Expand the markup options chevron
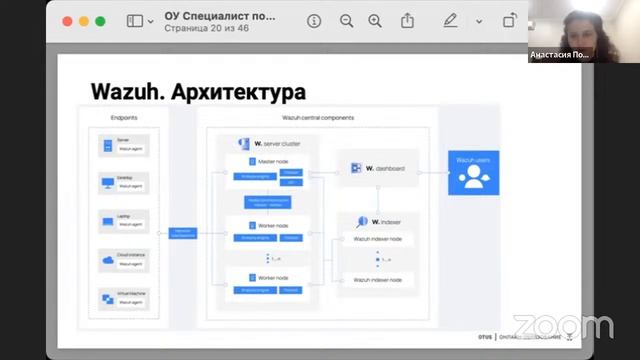The width and height of the screenshot is (640, 360). [479, 22]
